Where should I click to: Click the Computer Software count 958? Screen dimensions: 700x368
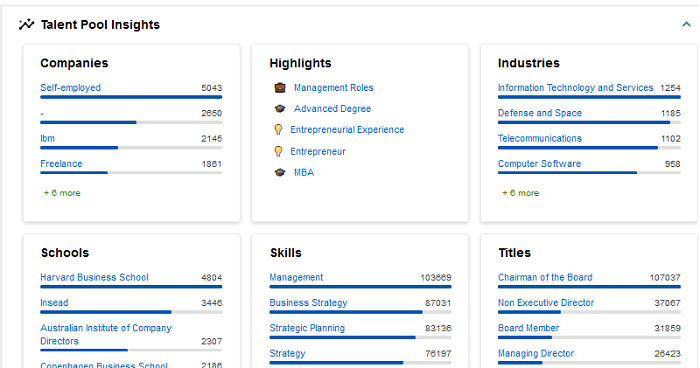(672, 164)
